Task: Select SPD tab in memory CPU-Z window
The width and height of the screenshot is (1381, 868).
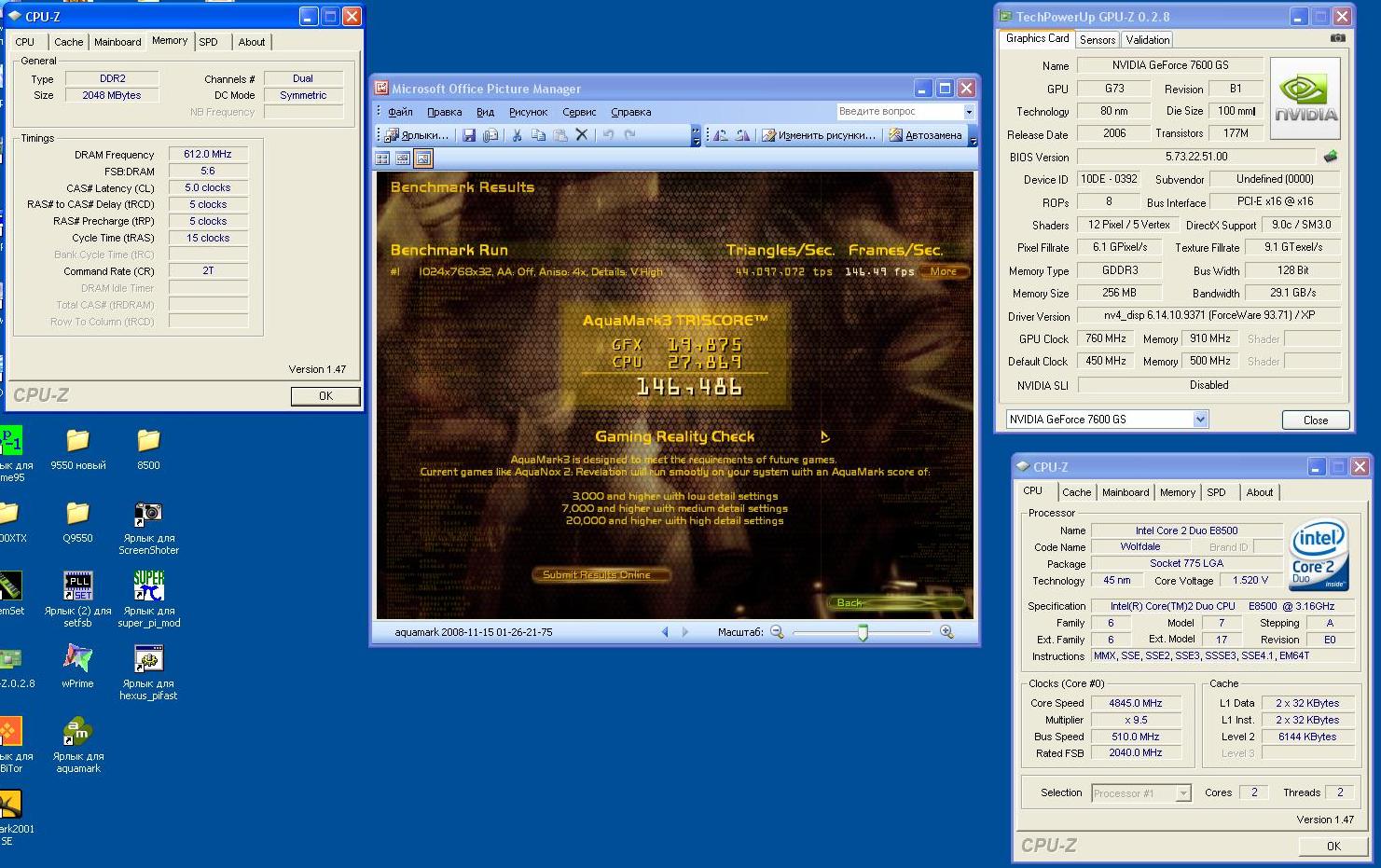Action: pos(208,42)
